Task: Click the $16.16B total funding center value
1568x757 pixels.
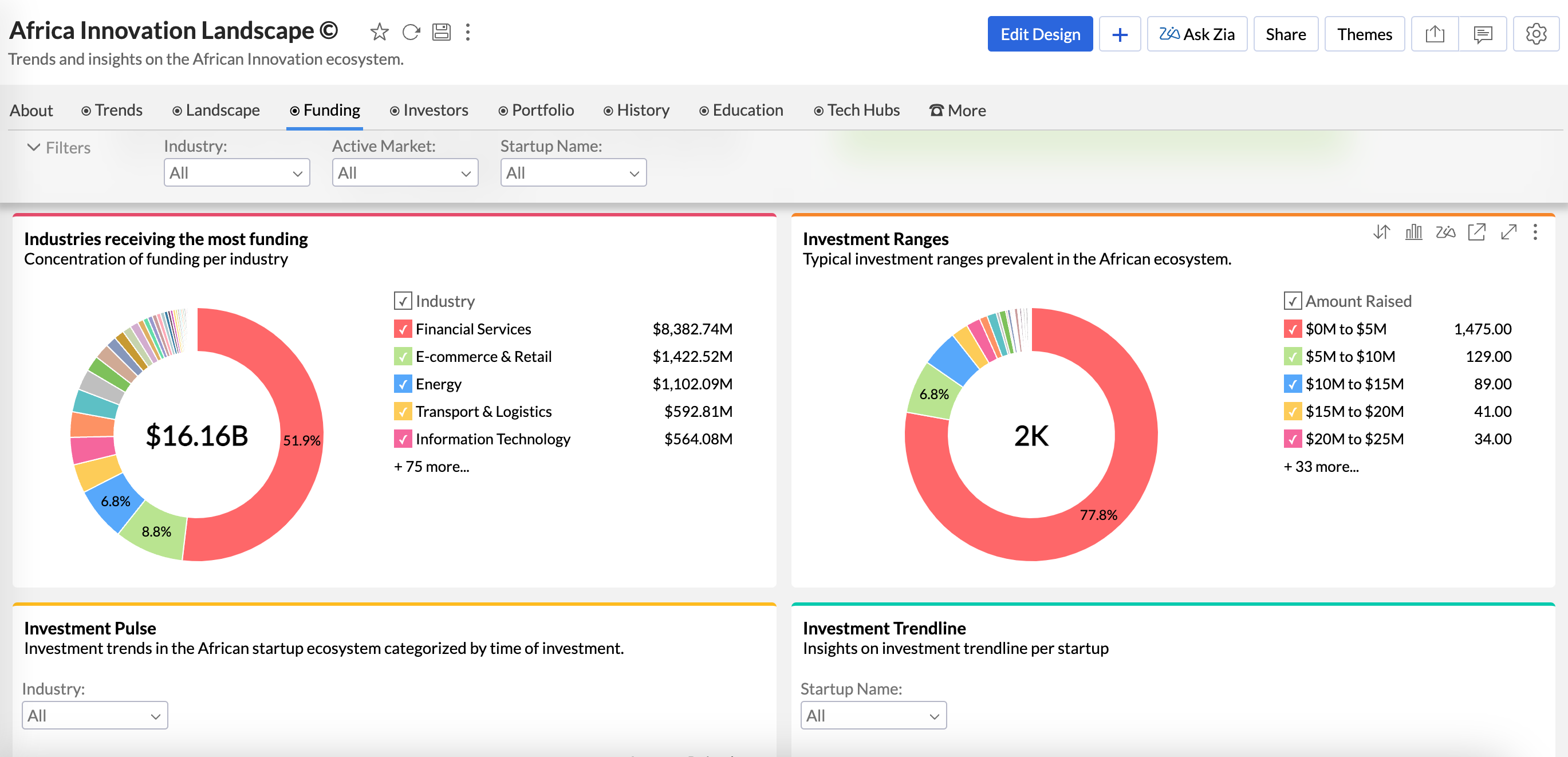Action: (x=196, y=435)
